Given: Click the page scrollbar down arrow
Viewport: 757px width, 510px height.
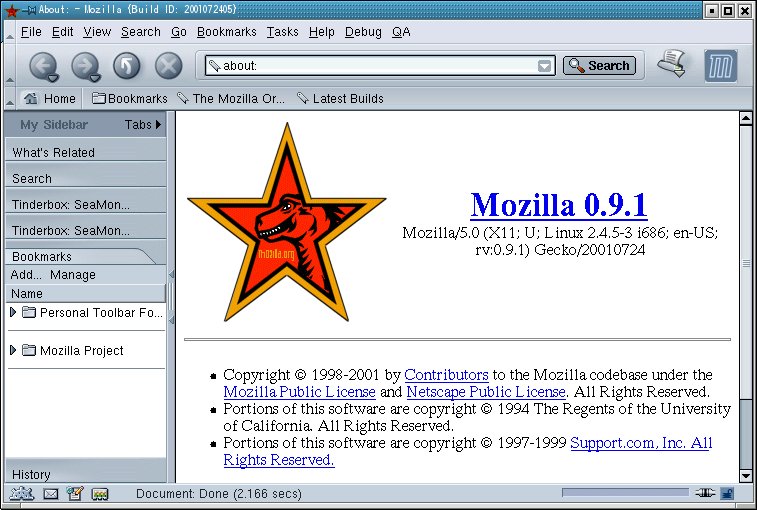Looking at the screenshot, I should tap(745, 475).
